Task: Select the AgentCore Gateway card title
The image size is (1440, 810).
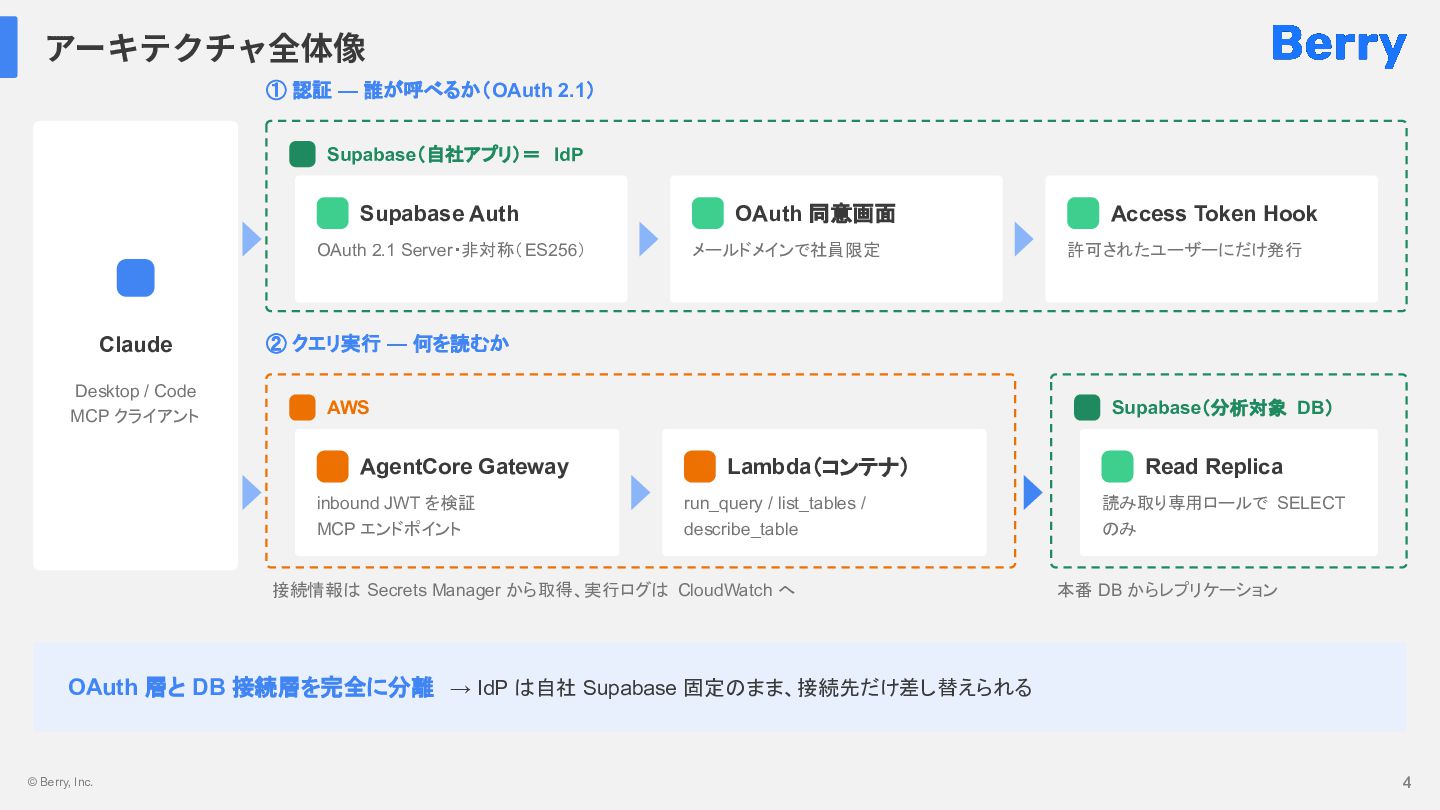Action: click(x=464, y=466)
